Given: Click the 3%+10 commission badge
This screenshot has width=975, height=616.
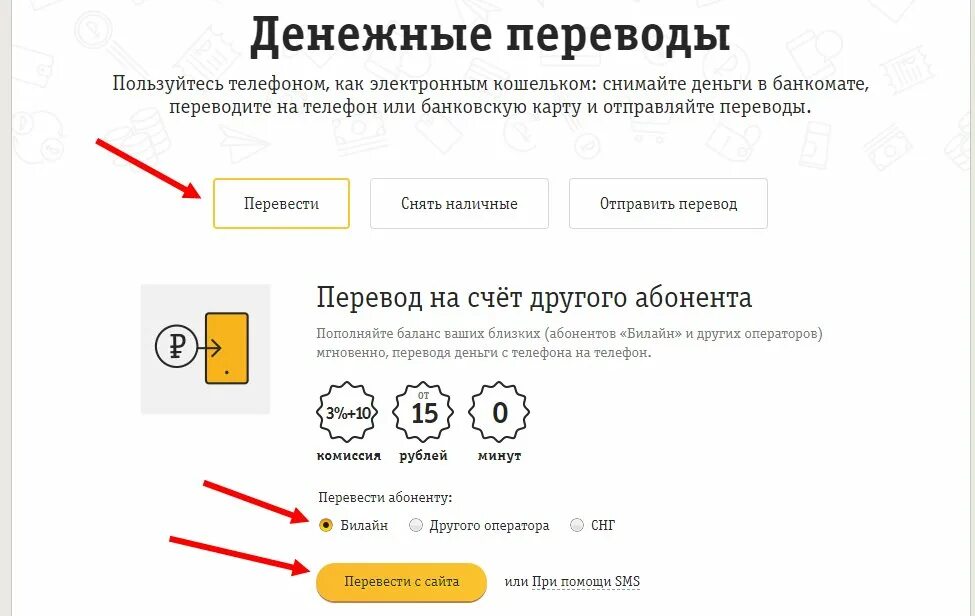Looking at the screenshot, I should point(348,413).
